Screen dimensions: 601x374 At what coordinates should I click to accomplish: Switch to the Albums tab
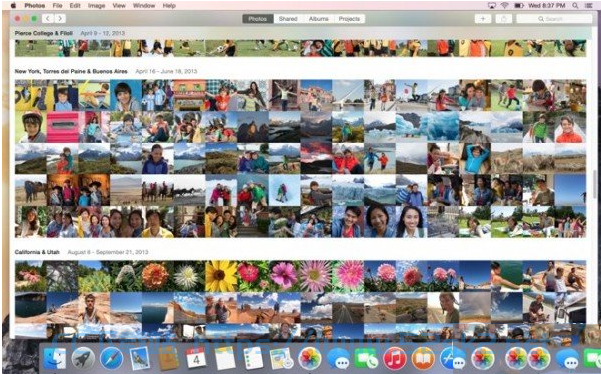tap(319, 19)
